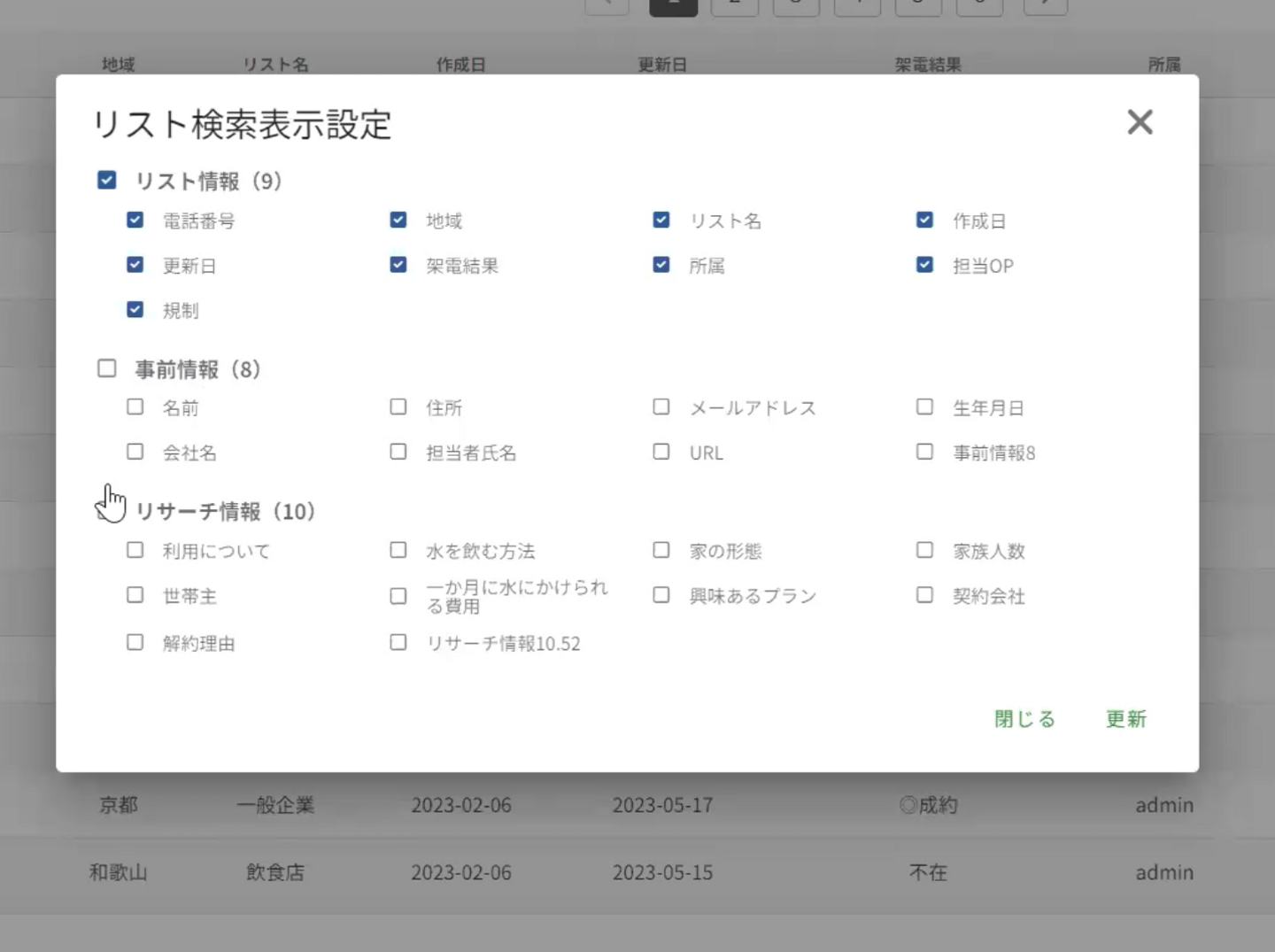Image resolution: width=1275 pixels, height=952 pixels.
Task: Check the 家族人数 checkbox
Action: coord(924,550)
